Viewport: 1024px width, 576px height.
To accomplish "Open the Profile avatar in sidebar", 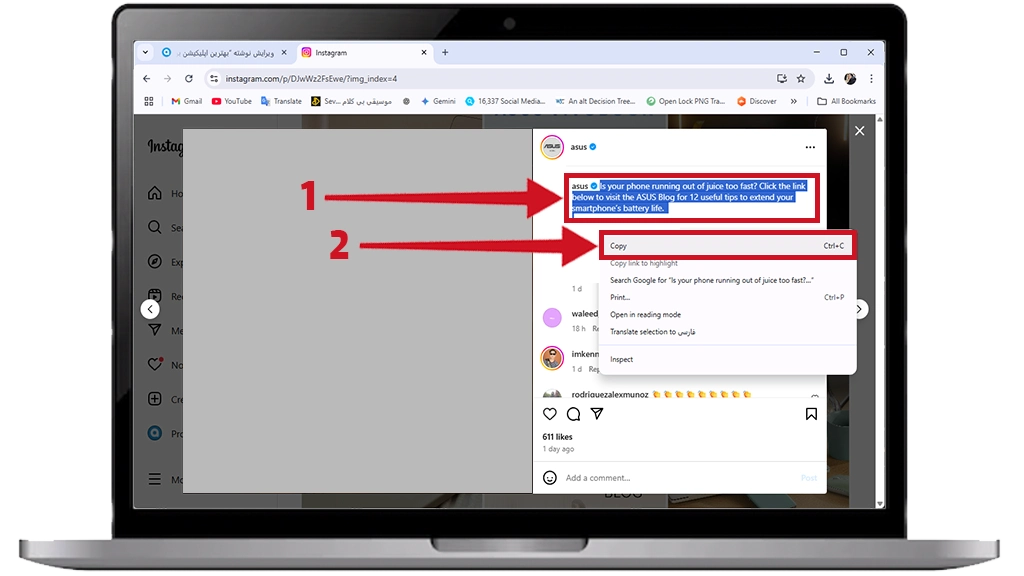I will tap(155, 433).
